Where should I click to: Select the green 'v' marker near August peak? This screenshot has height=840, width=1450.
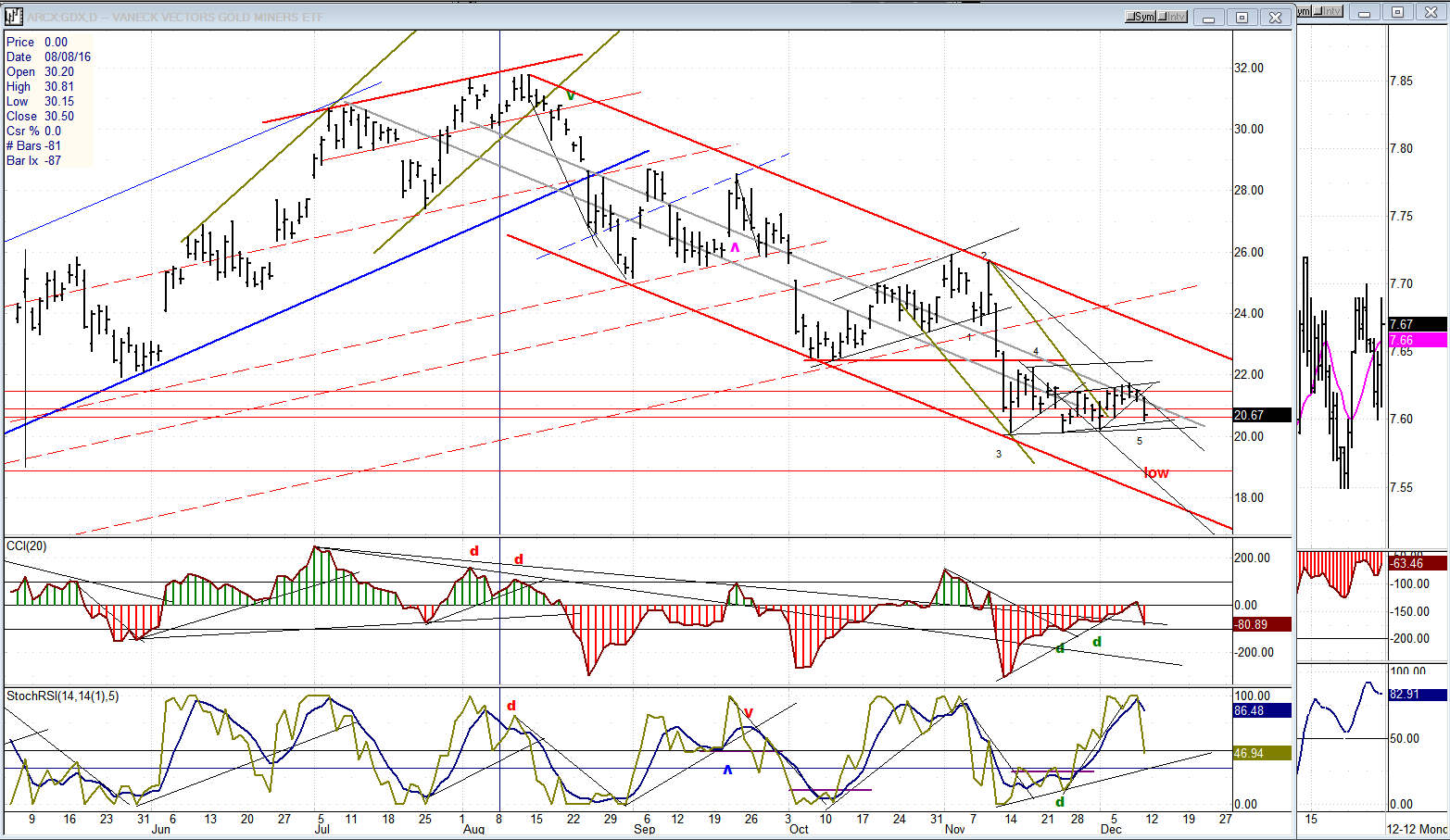[x=571, y=95]
